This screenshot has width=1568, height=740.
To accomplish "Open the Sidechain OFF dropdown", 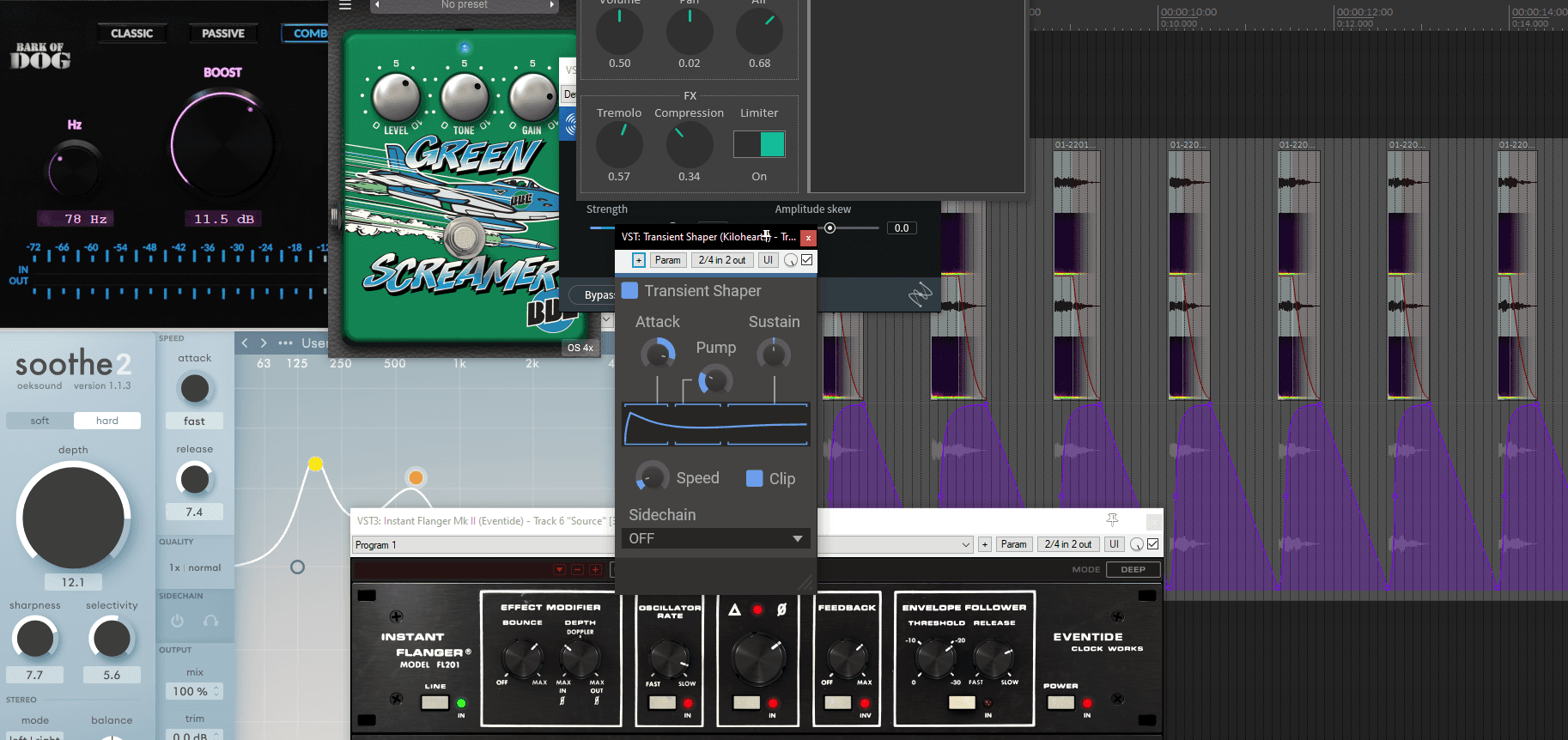I will click(x=715, y=538).
